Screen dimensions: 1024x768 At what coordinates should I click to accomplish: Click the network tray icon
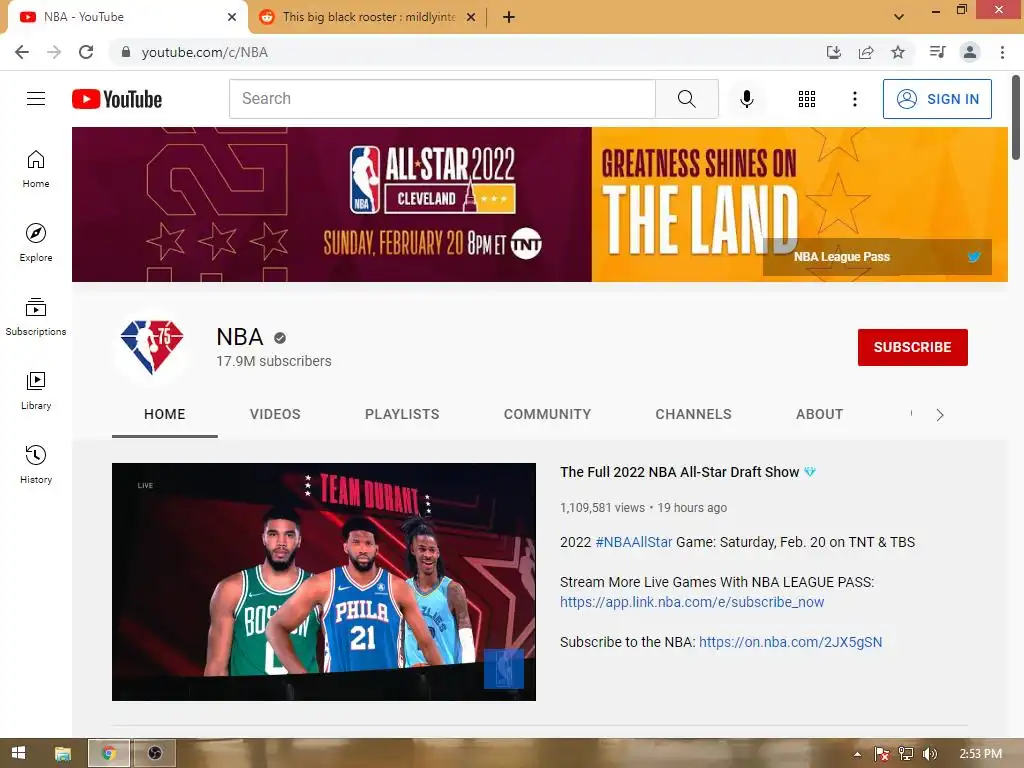tap(905, 754)
